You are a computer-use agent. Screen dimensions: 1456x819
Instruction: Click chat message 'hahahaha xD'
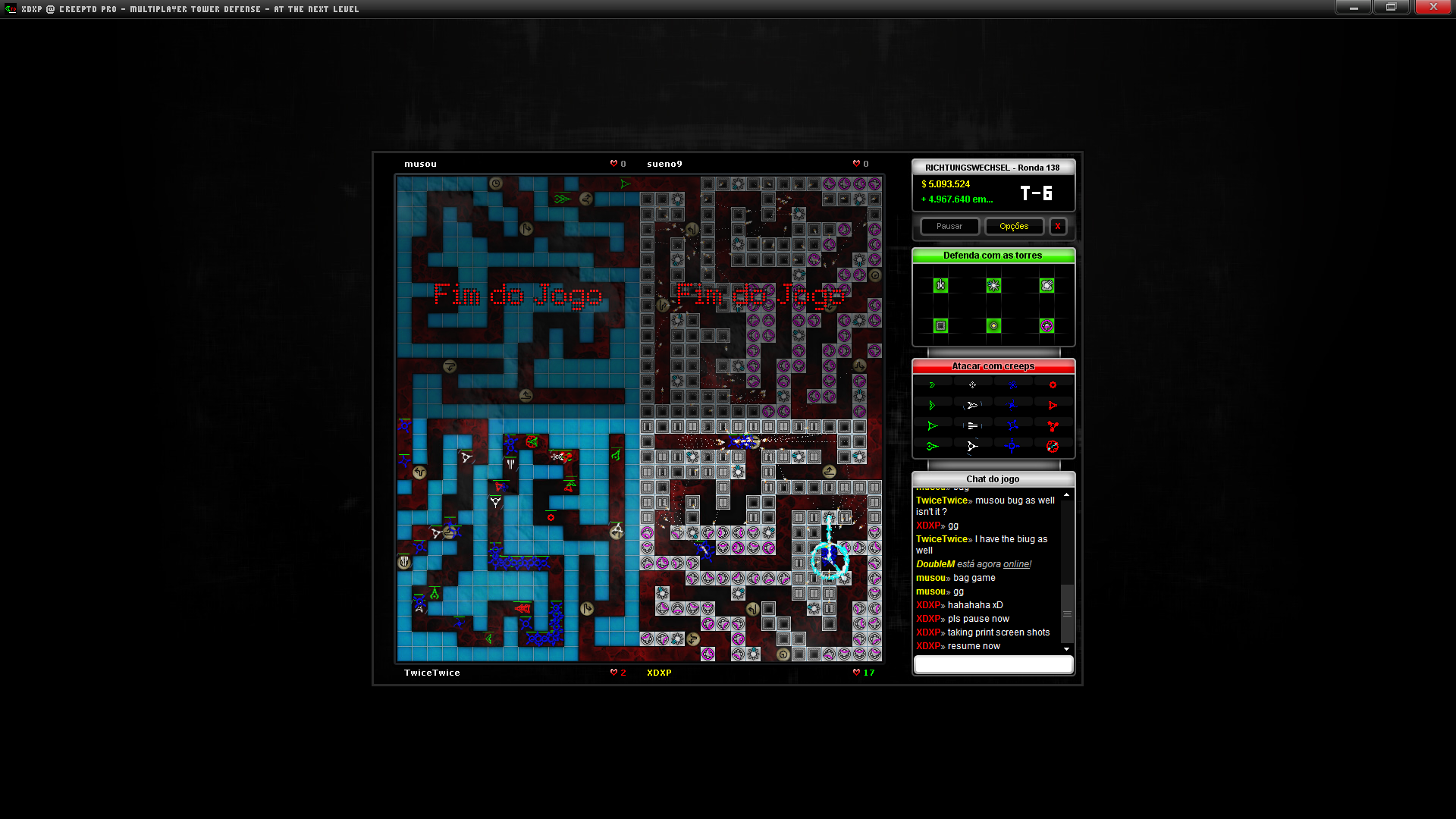pyautogui.click(x=975, y=605)
